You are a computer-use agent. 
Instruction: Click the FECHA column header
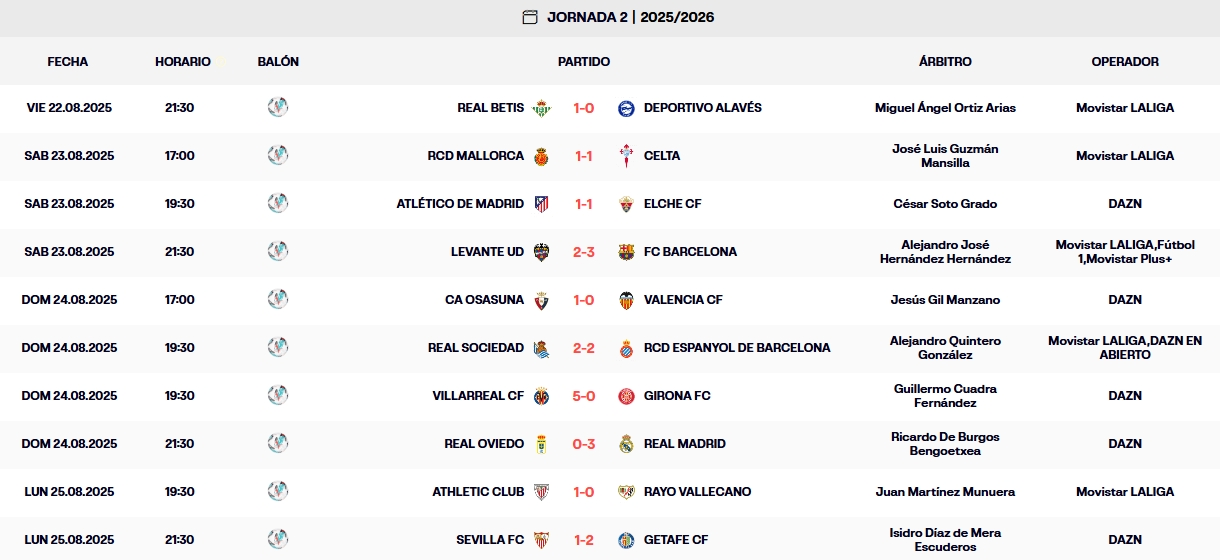(68, 62)
